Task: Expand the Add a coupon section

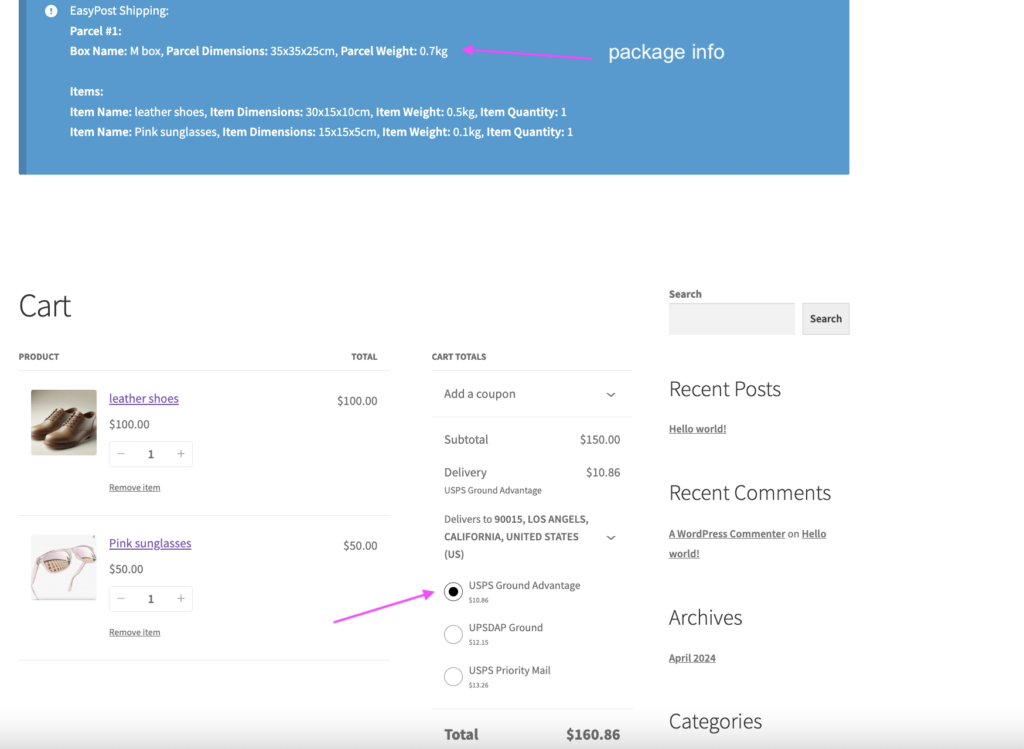Action: tap(611, 394)
